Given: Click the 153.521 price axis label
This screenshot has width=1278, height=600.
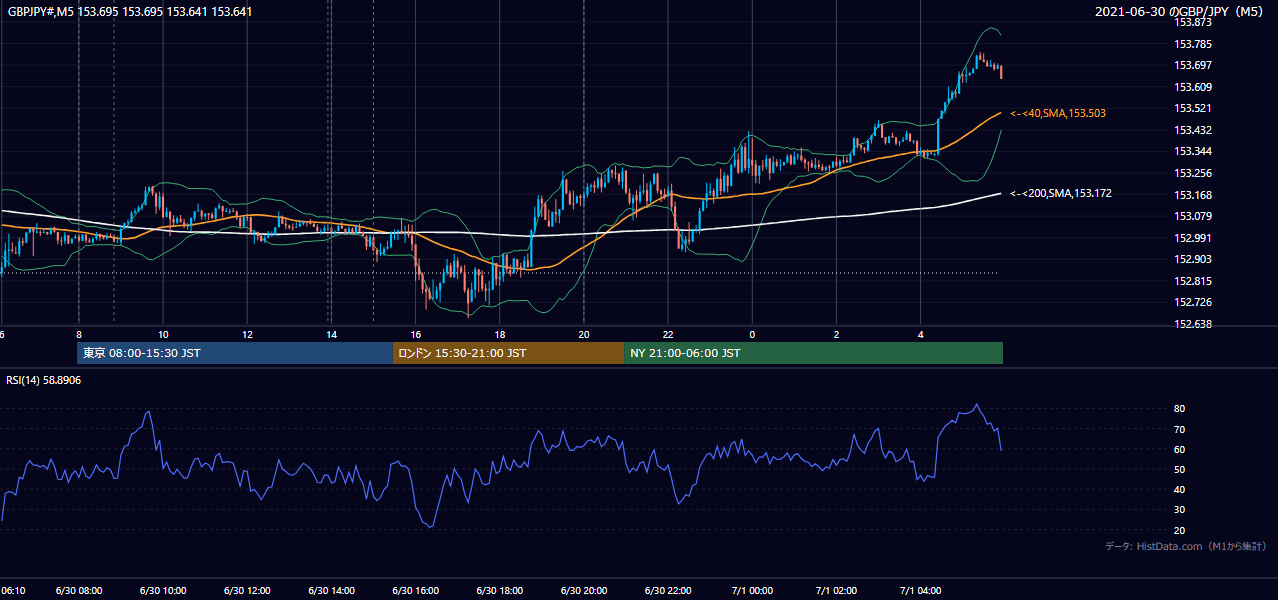Looking at the screenshot, I should click(x=1193, y=108).
